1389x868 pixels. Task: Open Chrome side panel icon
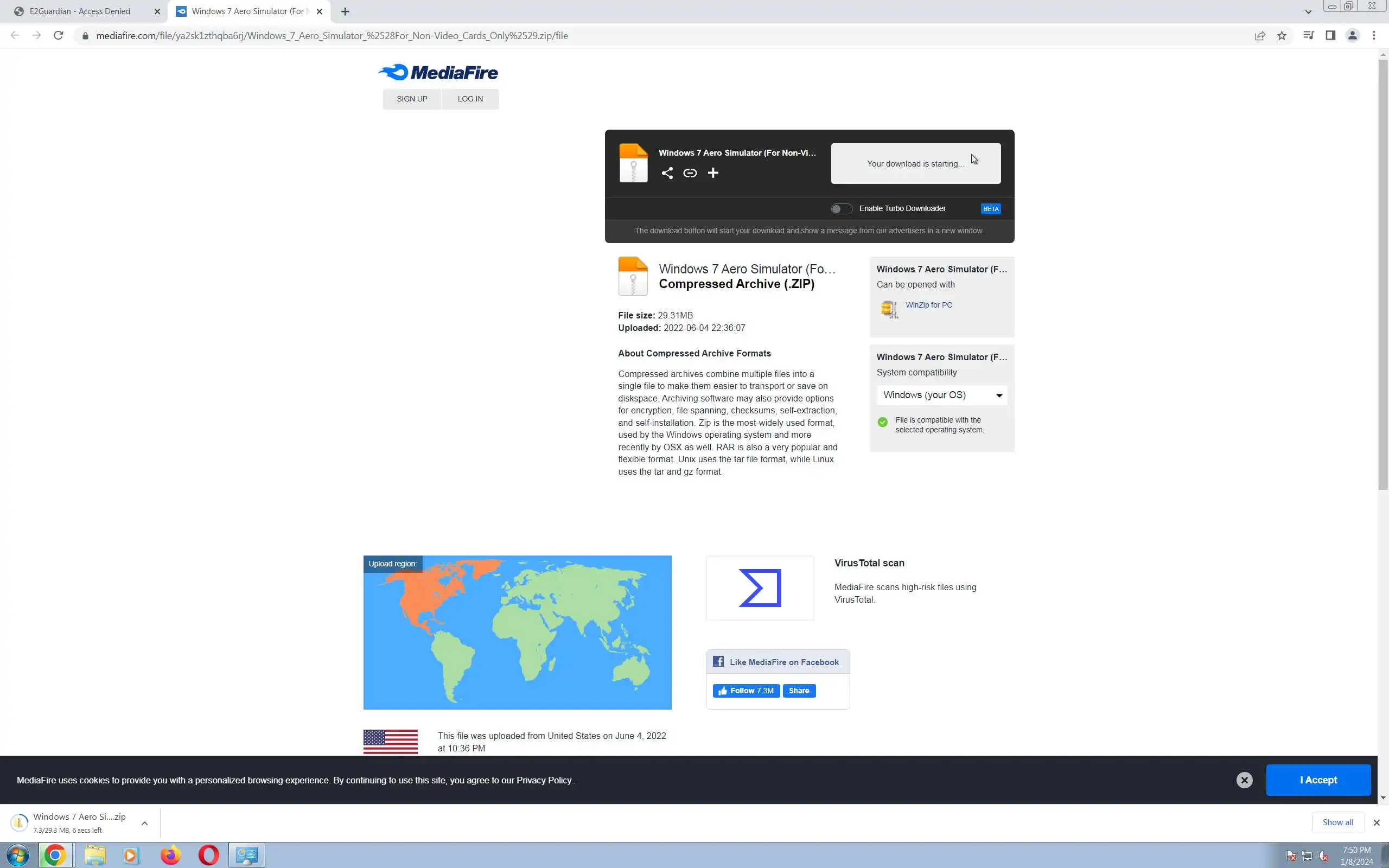coord(1330,36)
